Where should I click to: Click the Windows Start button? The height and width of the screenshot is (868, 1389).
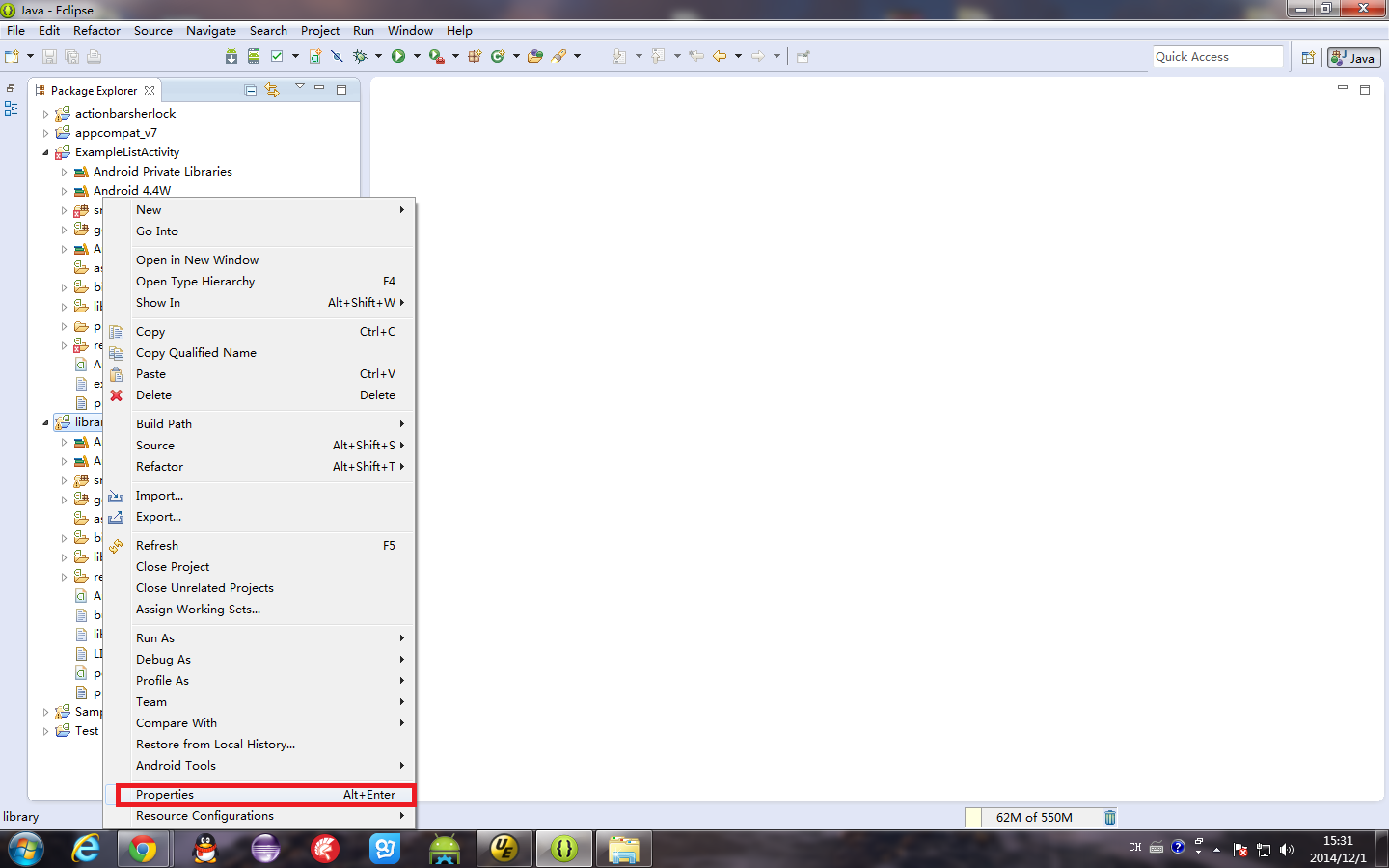(x=26, y=849)
